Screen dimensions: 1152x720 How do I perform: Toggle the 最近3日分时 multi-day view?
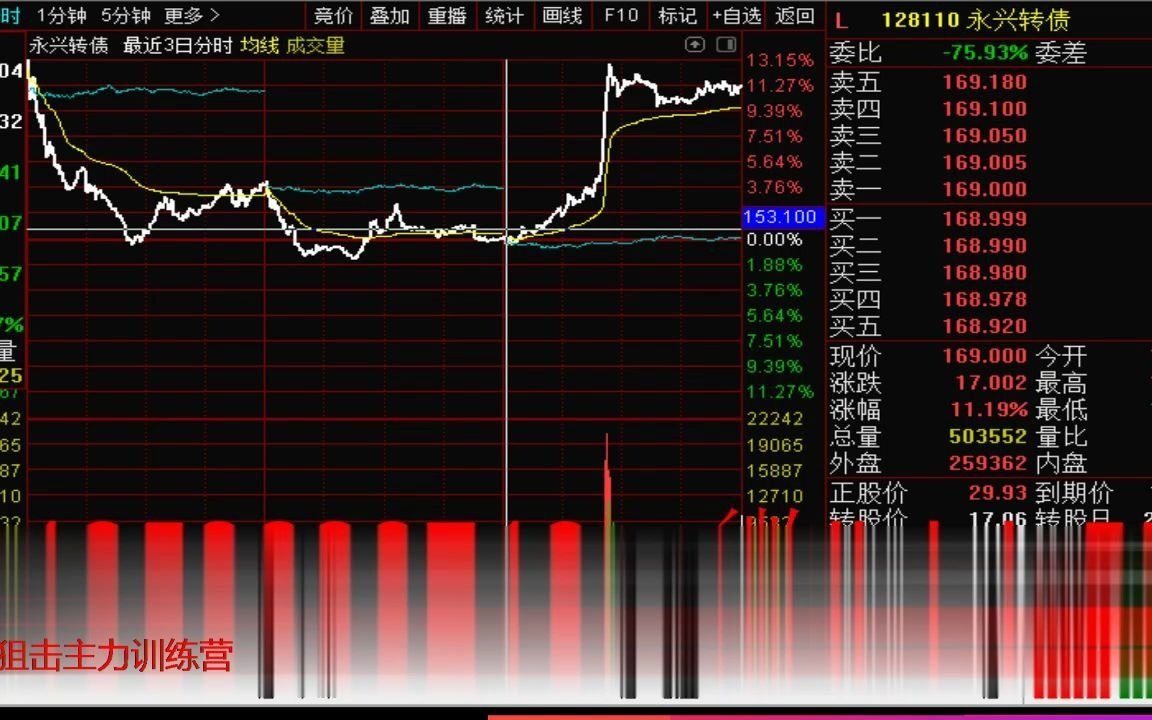tap(178, 45)
